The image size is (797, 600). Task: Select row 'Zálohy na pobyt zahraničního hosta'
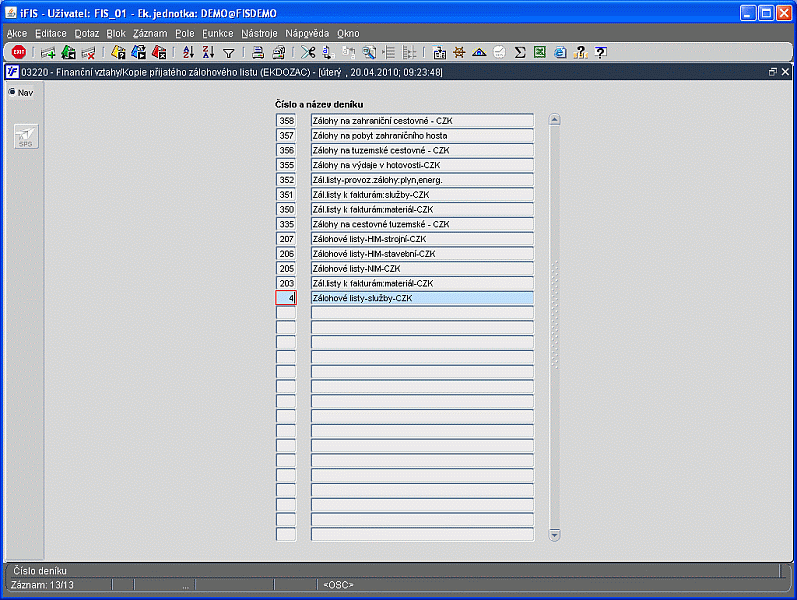click(422, 135)
